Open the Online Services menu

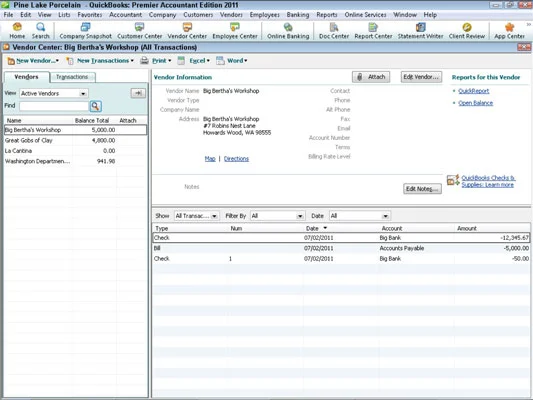pyautogui.click(x=365, y=15)
